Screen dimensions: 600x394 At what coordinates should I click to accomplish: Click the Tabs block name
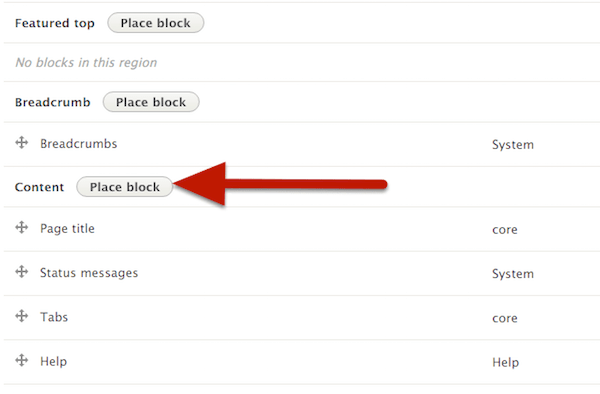coord(54,317)
